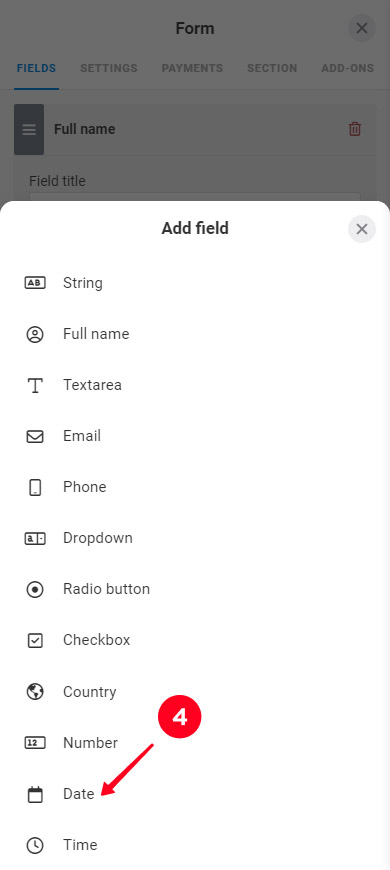Select the String field type icon
Screen dimensions: 390x870
click(x=35, y=283)
